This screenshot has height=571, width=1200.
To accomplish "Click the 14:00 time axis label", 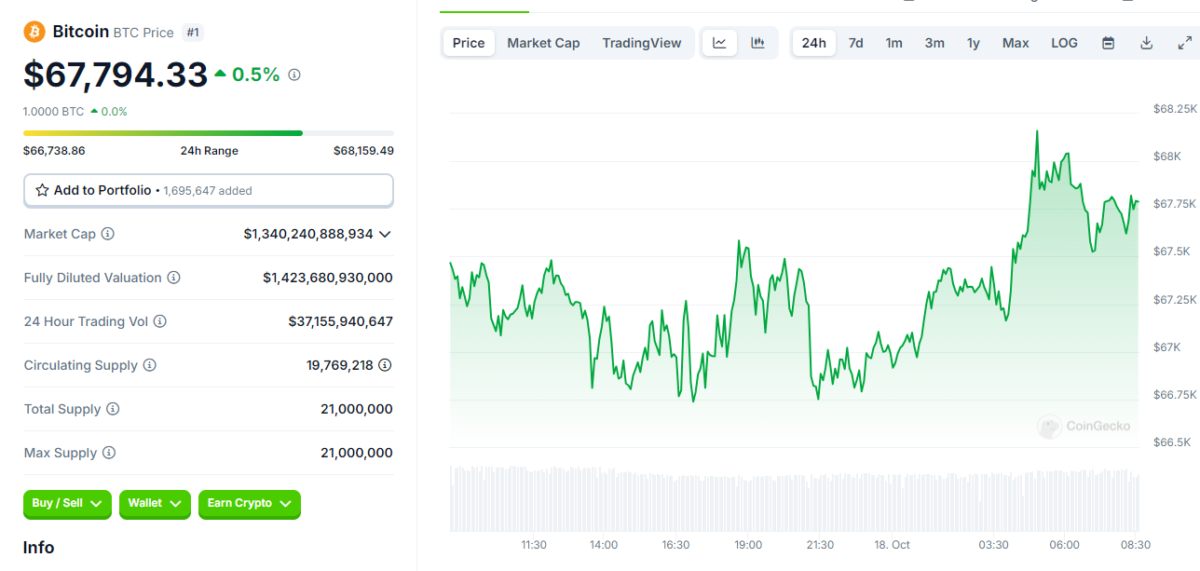I will pos(604,545).
